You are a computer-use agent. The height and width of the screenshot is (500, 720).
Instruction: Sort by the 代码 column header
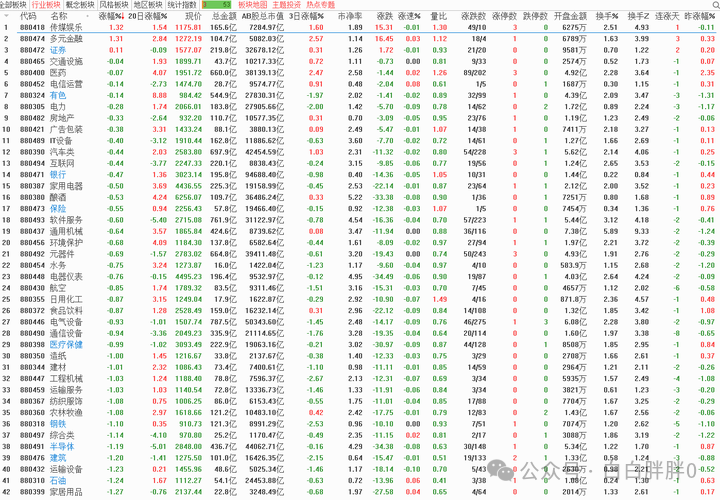[28, 16]
